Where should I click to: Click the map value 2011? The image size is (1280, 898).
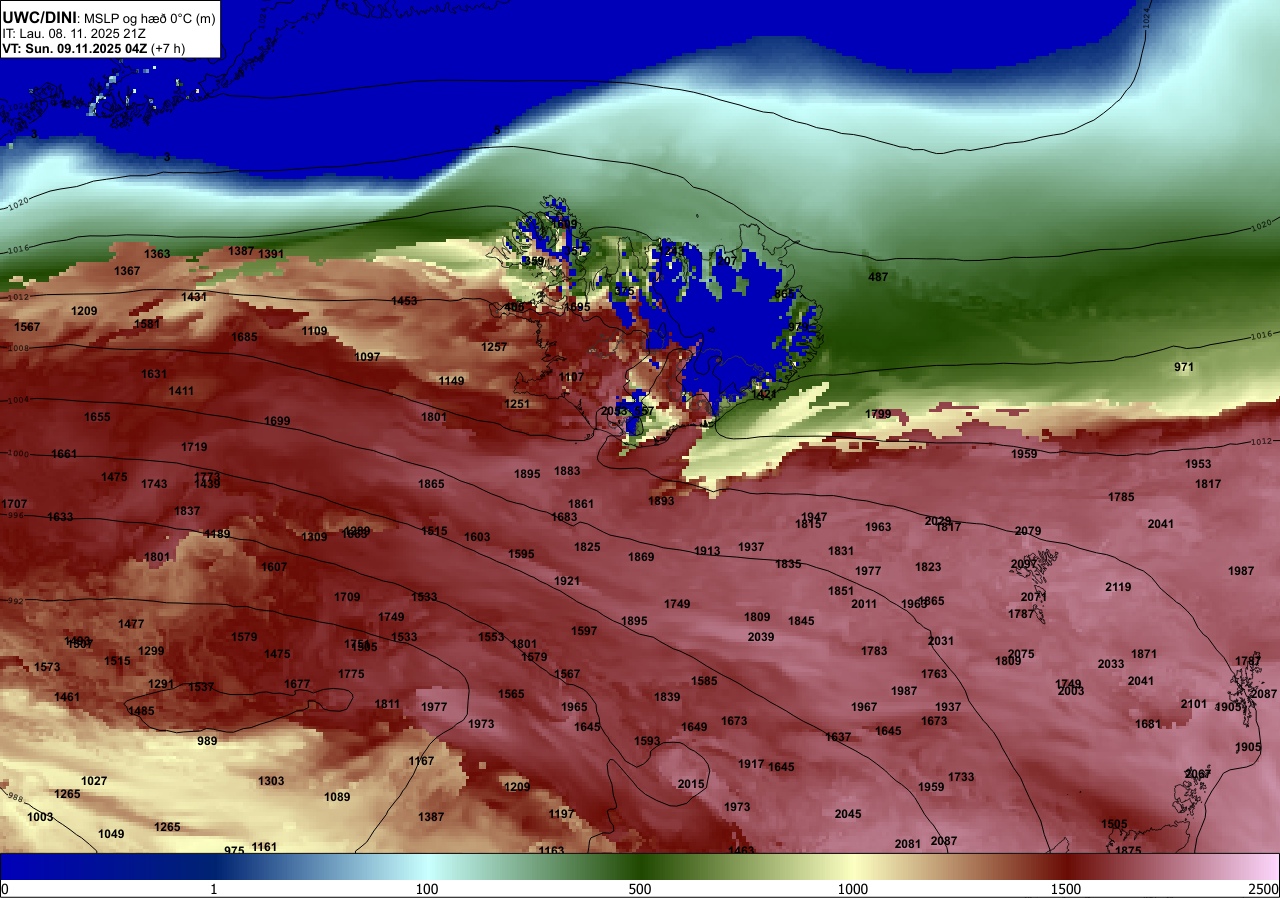(864, 604)
